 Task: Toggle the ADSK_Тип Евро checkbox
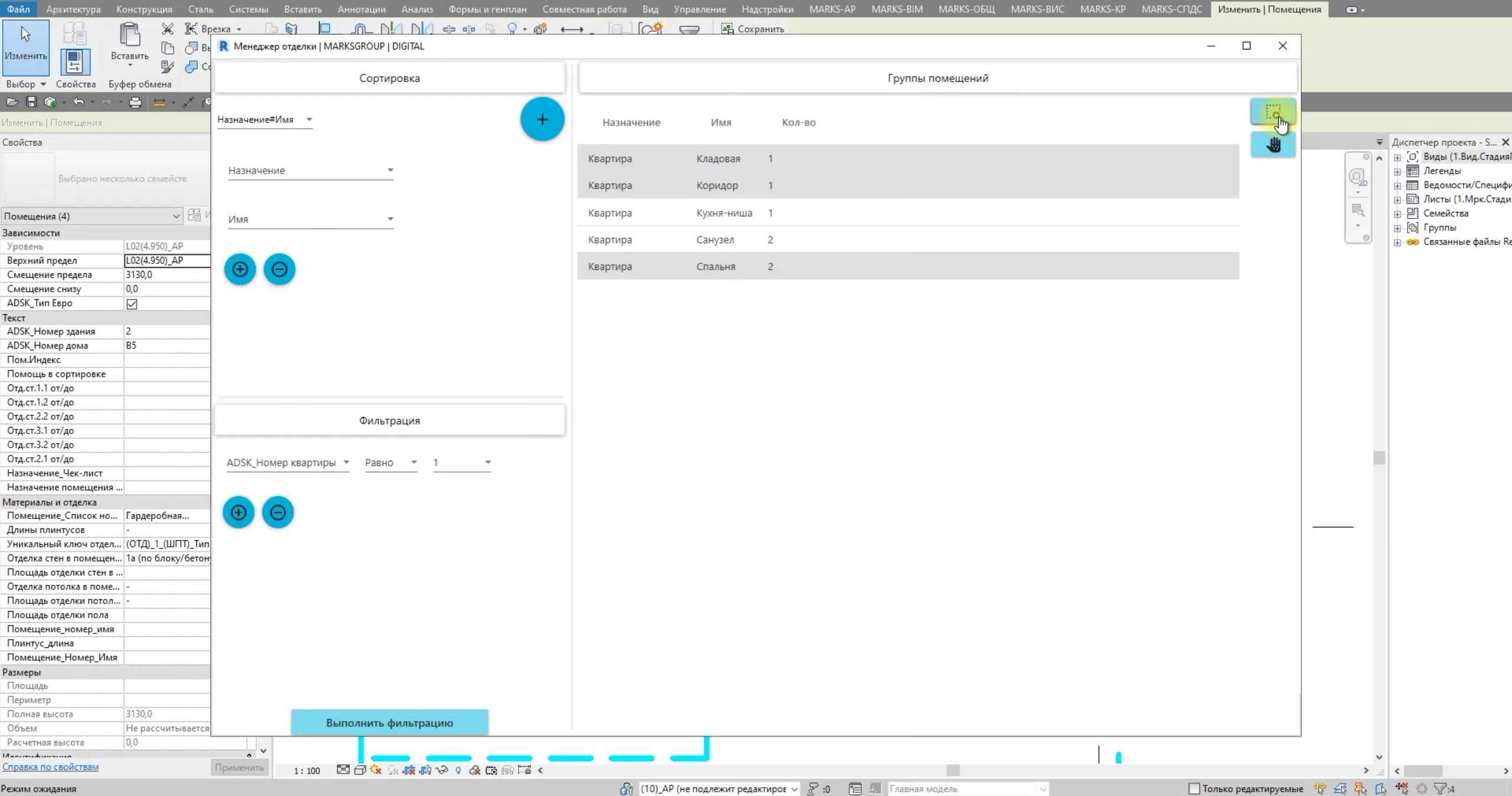132,304
